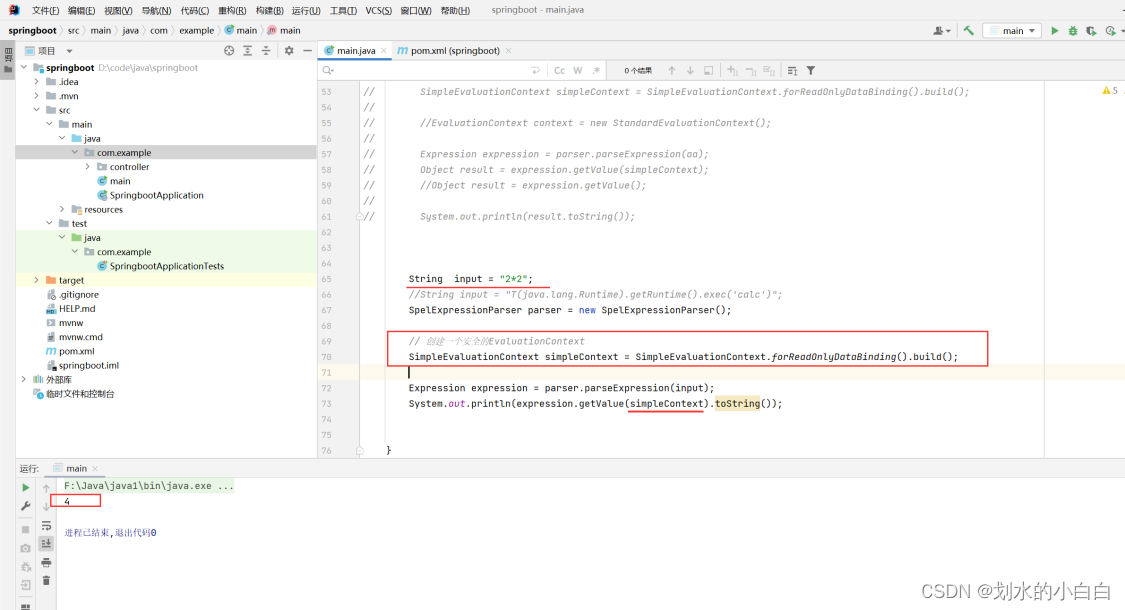Expand the .idea folder
Viewport: 1125px width, 610px height.
tap(37, 82)
